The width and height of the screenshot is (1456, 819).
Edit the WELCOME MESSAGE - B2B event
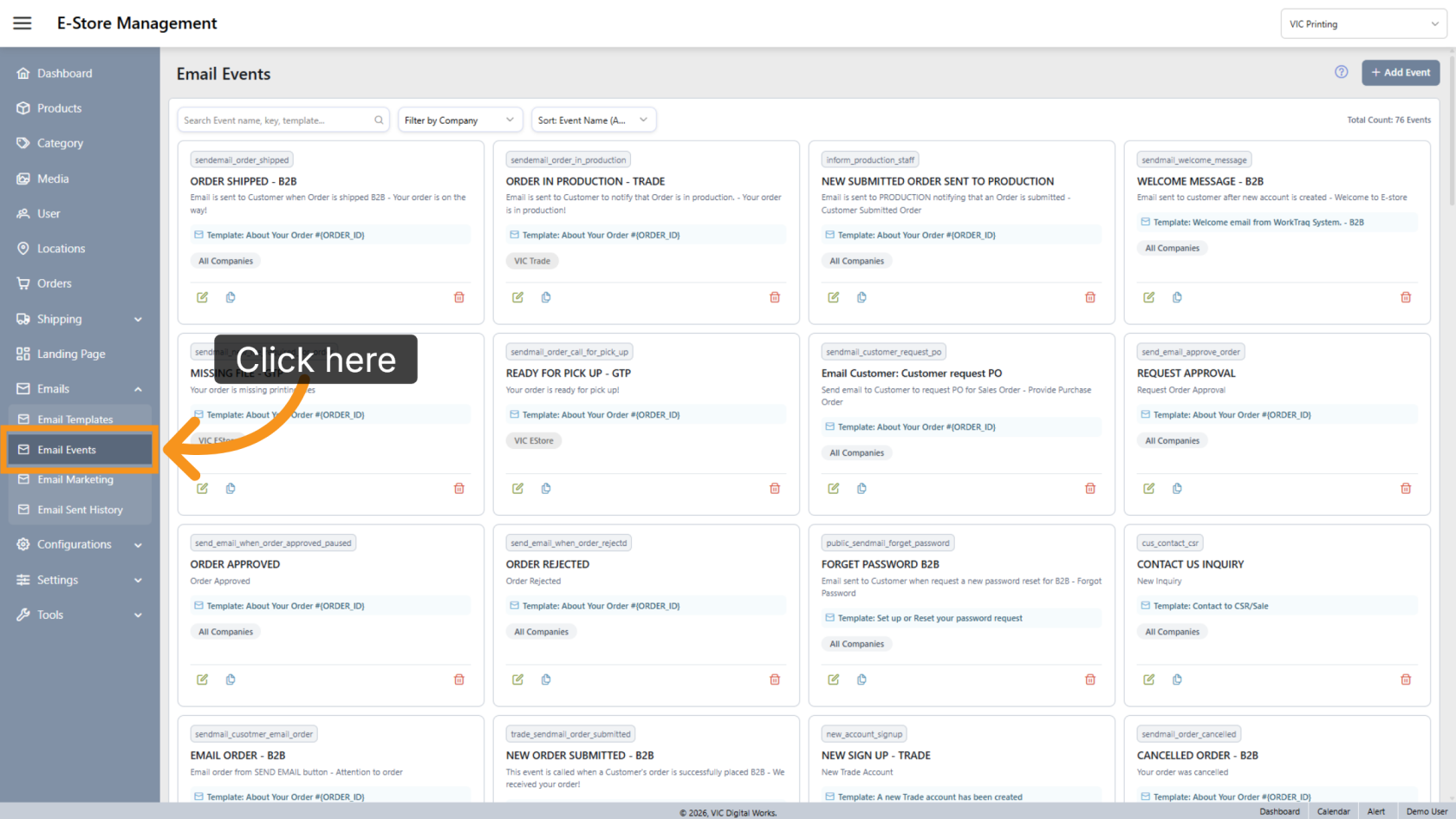(x=1148, y=297)
